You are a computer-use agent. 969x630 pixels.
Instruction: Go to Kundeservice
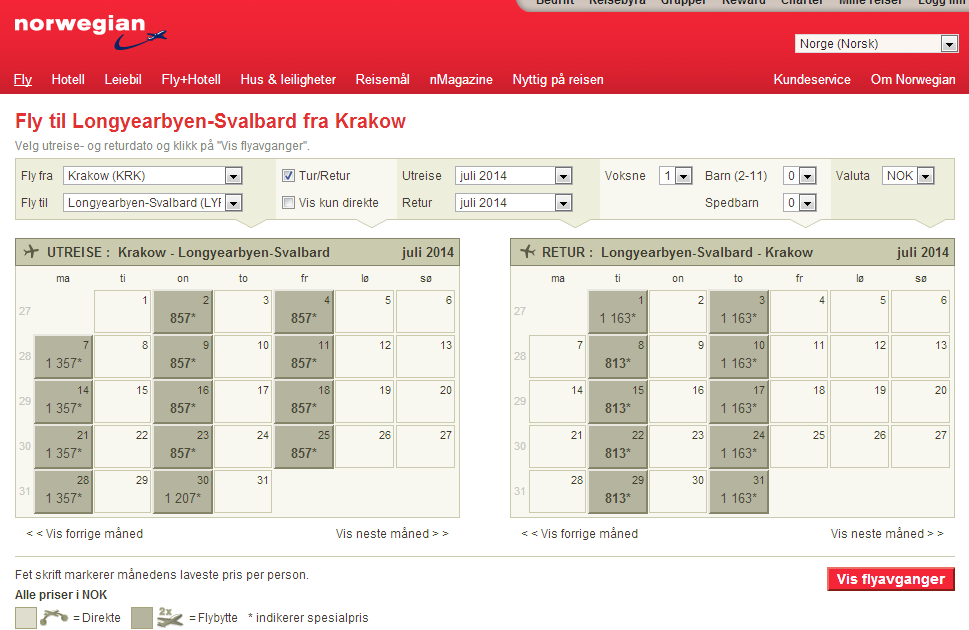coord(812,79)
